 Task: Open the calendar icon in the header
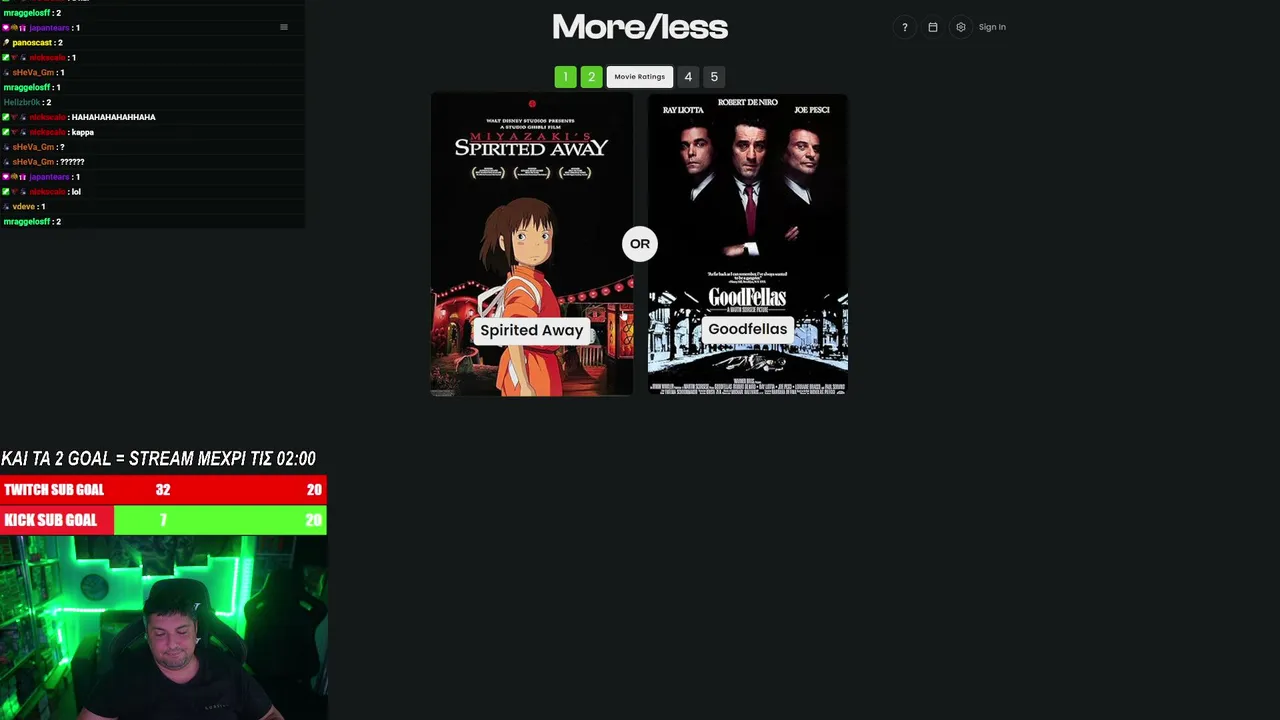point(933,27)
